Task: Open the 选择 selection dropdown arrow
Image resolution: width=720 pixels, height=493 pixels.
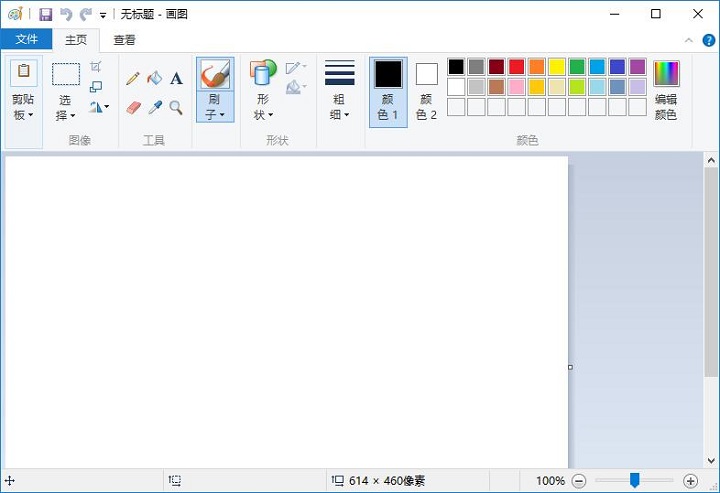Action: point(65,115)
